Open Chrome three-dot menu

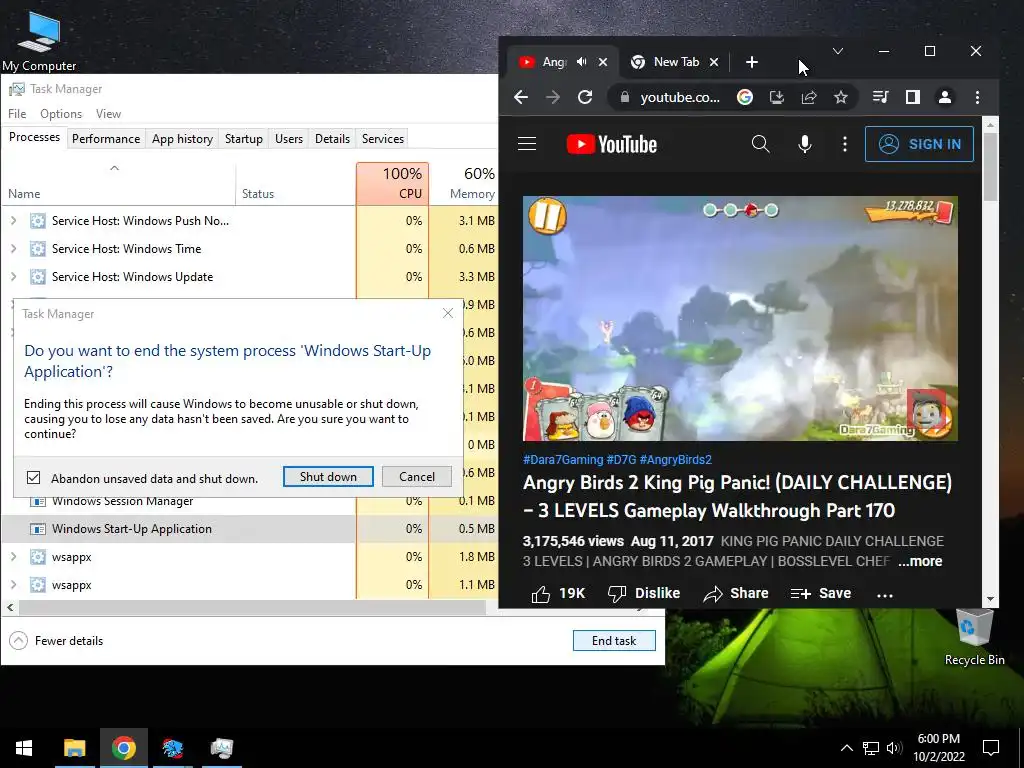[x=977, y=97]
